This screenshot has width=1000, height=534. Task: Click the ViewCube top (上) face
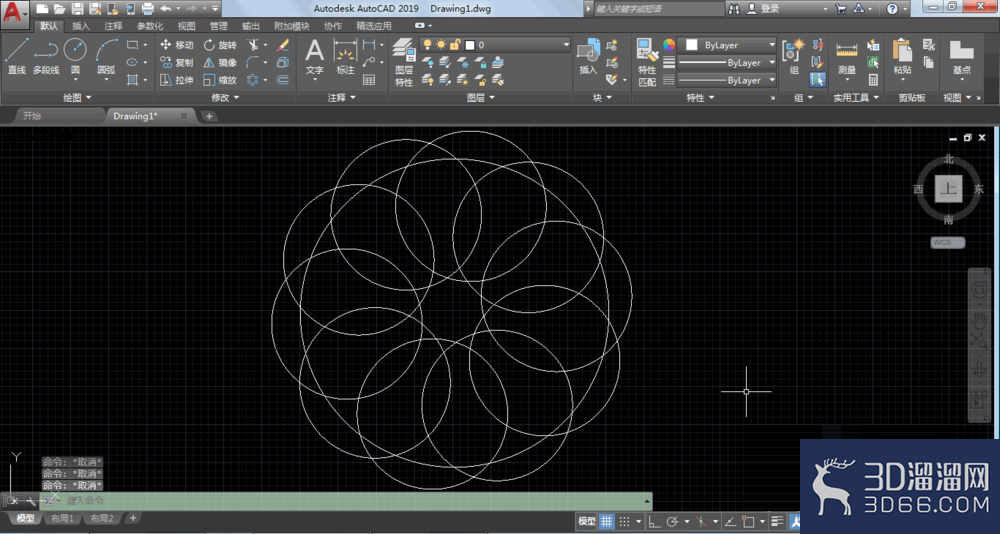pos(949,189)
